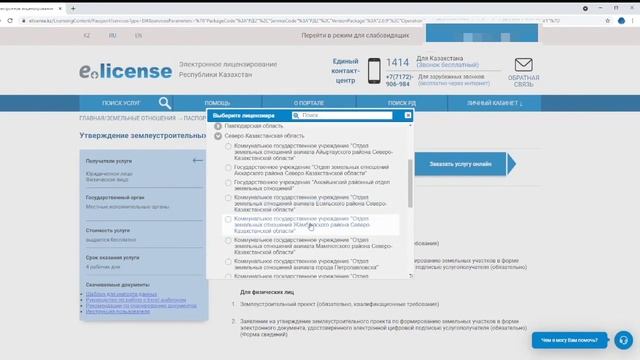
Task: Open the О портале menu
Action: point(309,103)
